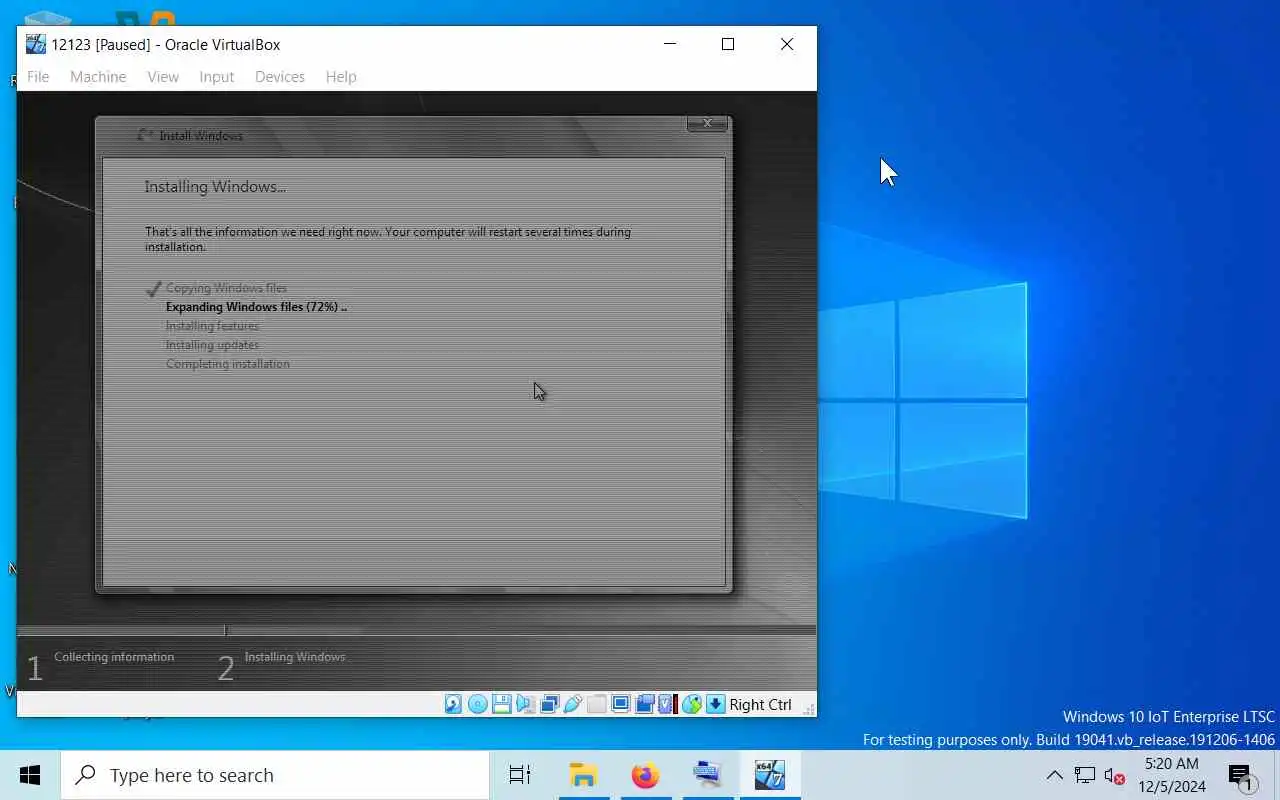Click the shared folders status icon
This screenshot has width=1280, height=800.
click(x=596, y=704)
